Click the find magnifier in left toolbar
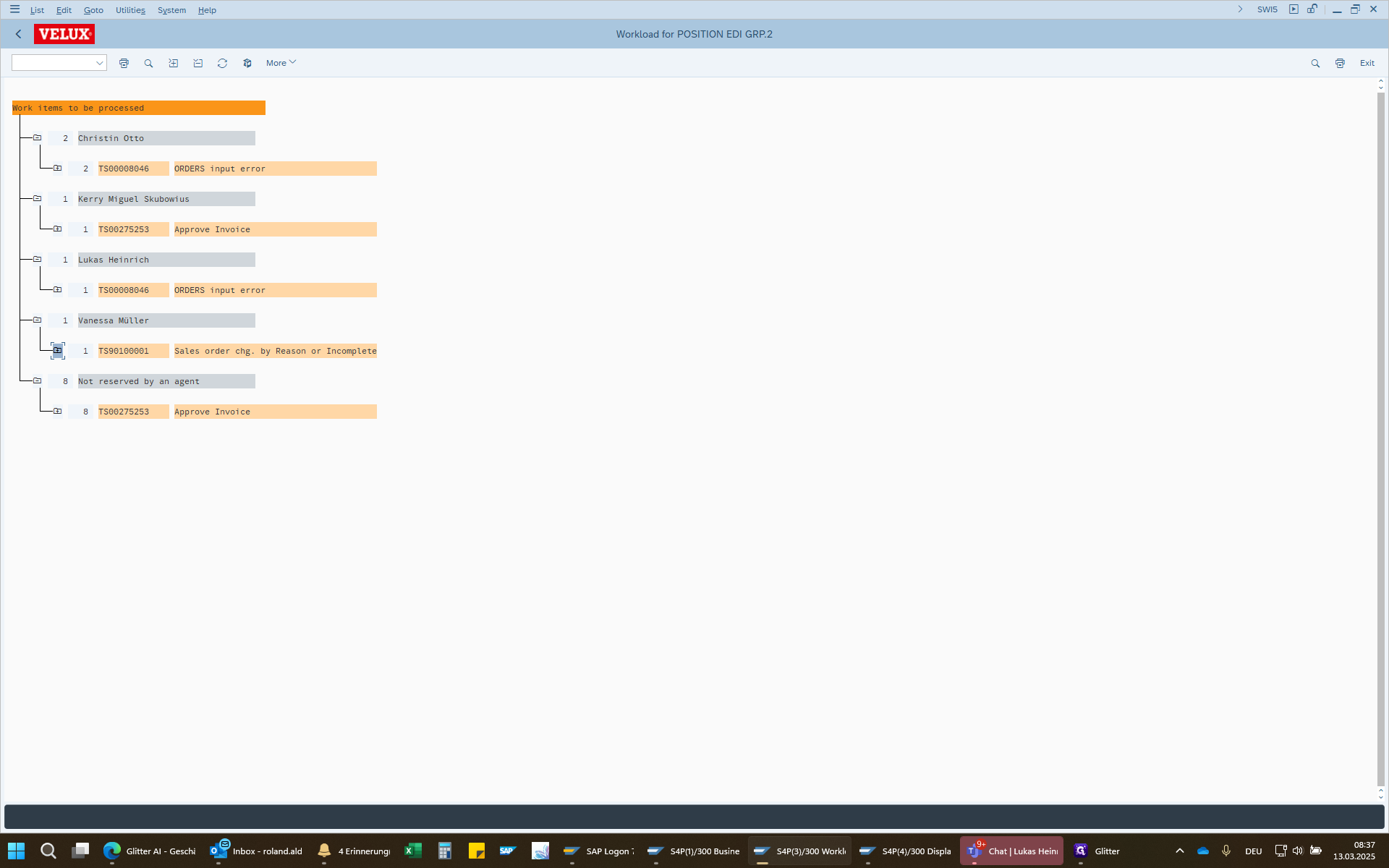The width and height of the screenshot is (1389, 868). tap(149, 64)
